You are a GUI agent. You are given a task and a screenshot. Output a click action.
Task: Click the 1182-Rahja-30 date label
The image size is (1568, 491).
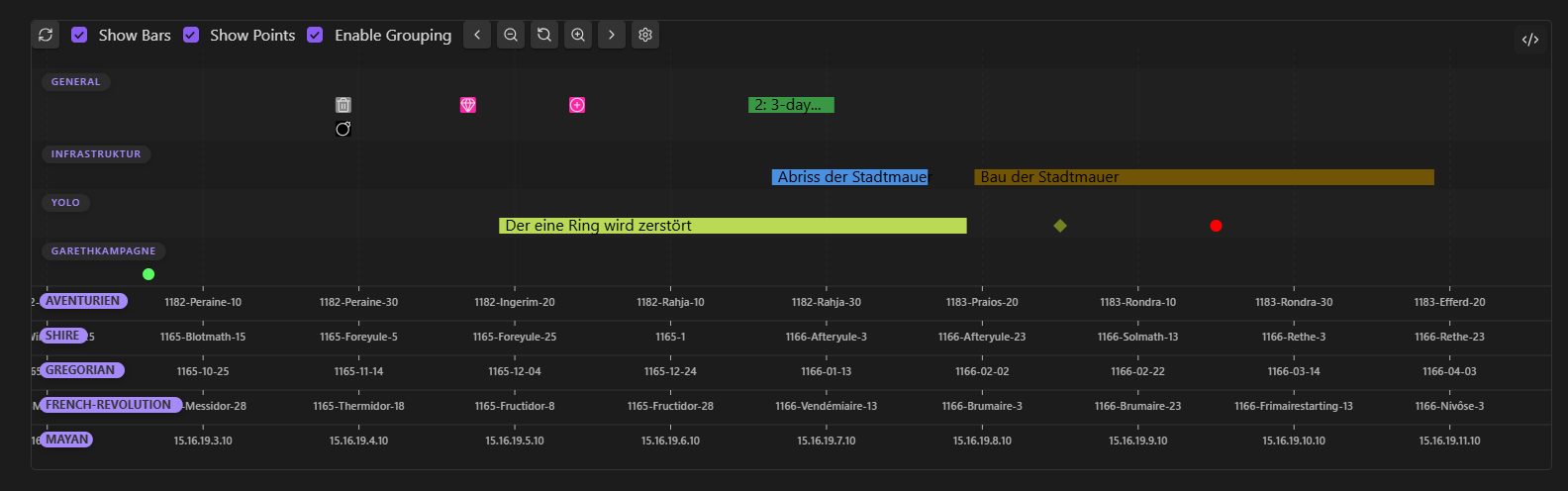click(827, 302)
